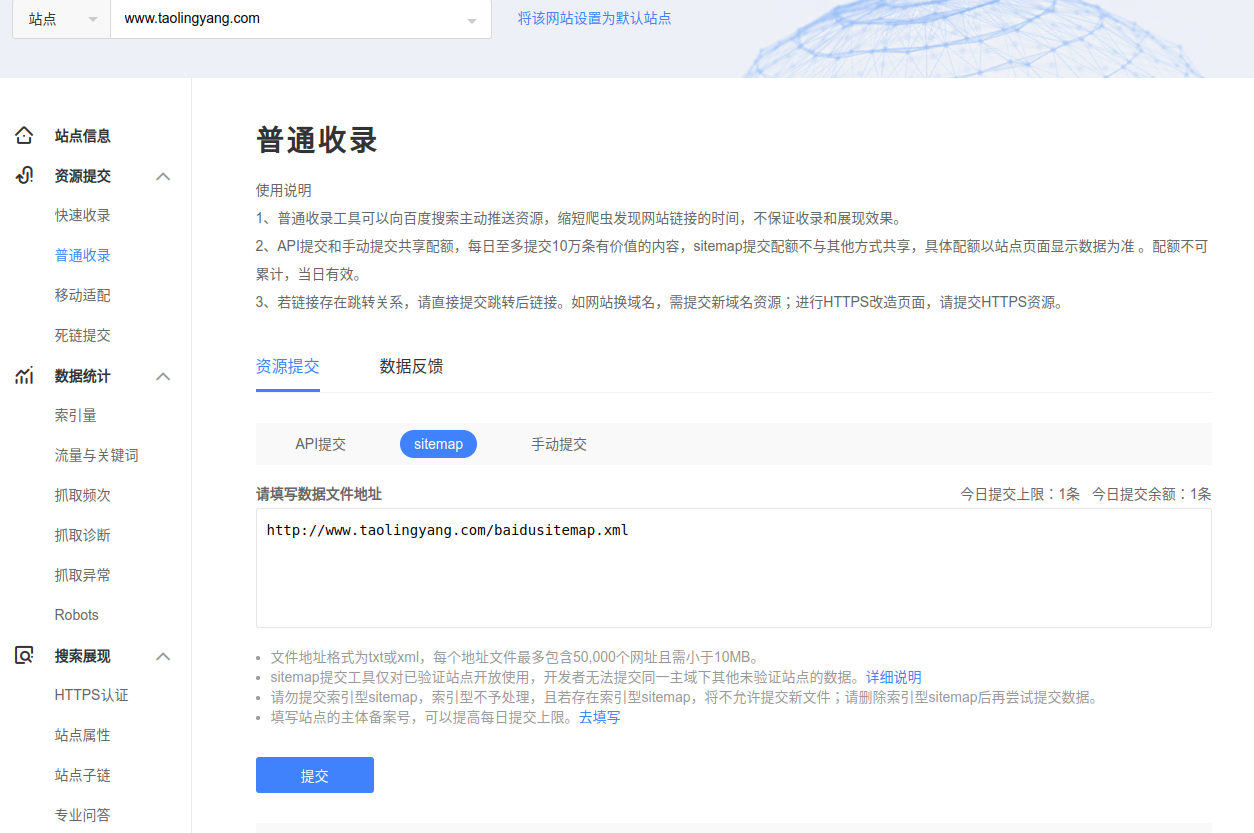Open 抓取频次 in the sidebar

(83, 496)
